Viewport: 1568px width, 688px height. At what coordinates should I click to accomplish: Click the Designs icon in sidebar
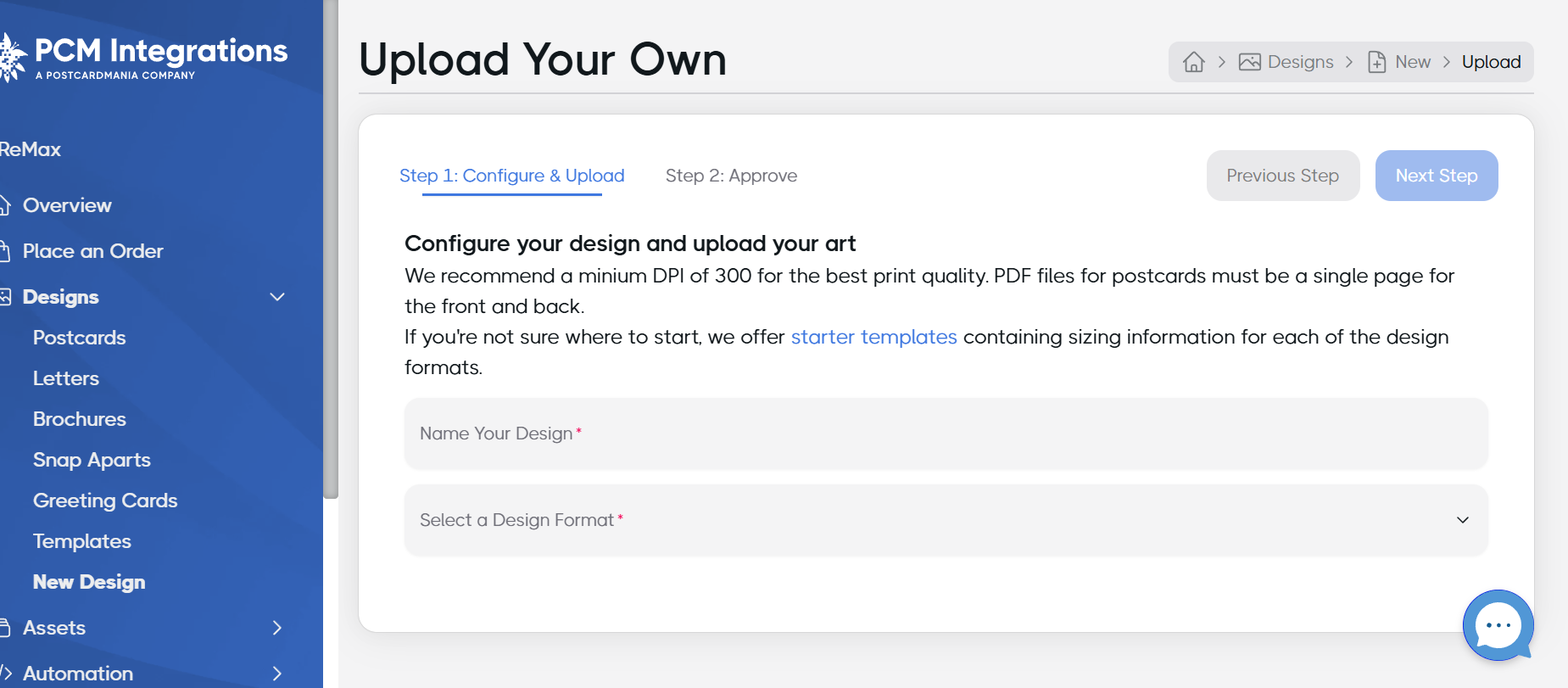pyautogui.click(x=5, y=297)
